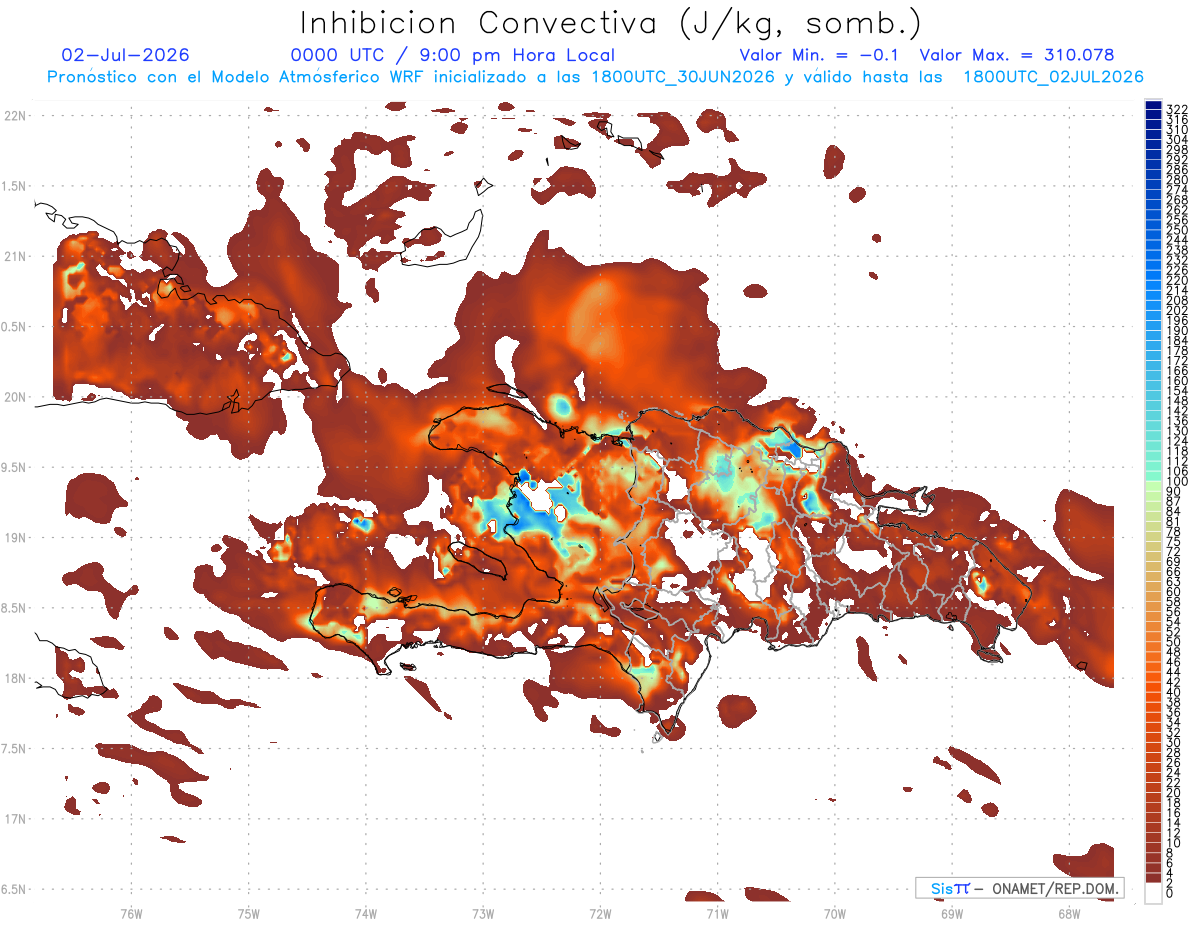Screen dimensions: 1200x927
Task: Click the '75W' longitude label
Action: pos(249,912)
